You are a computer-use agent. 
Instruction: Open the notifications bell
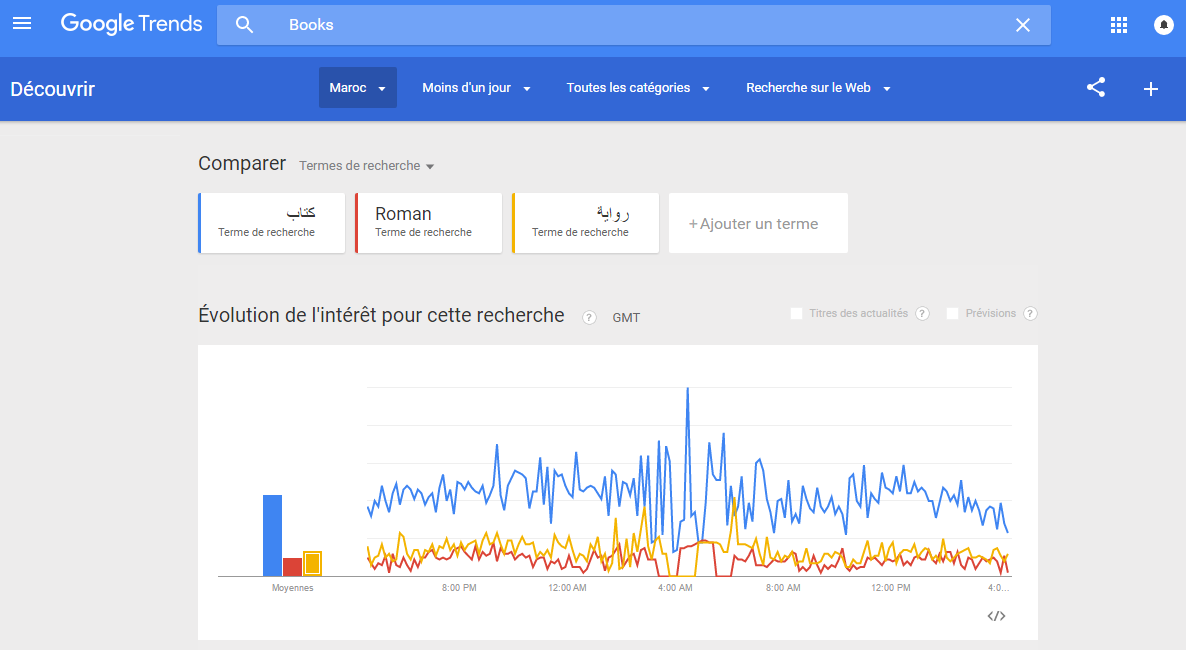(x=1164, y=25)
